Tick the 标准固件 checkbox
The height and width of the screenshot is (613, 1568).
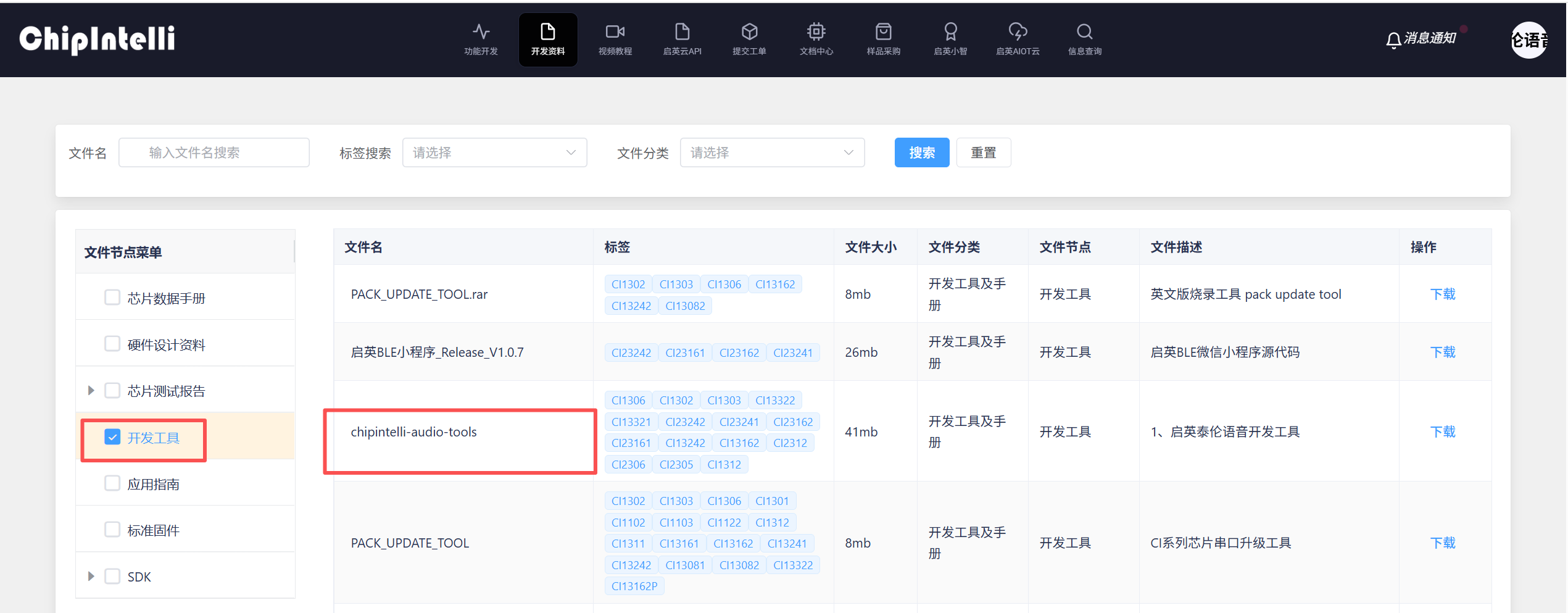(x=112, y=530)
